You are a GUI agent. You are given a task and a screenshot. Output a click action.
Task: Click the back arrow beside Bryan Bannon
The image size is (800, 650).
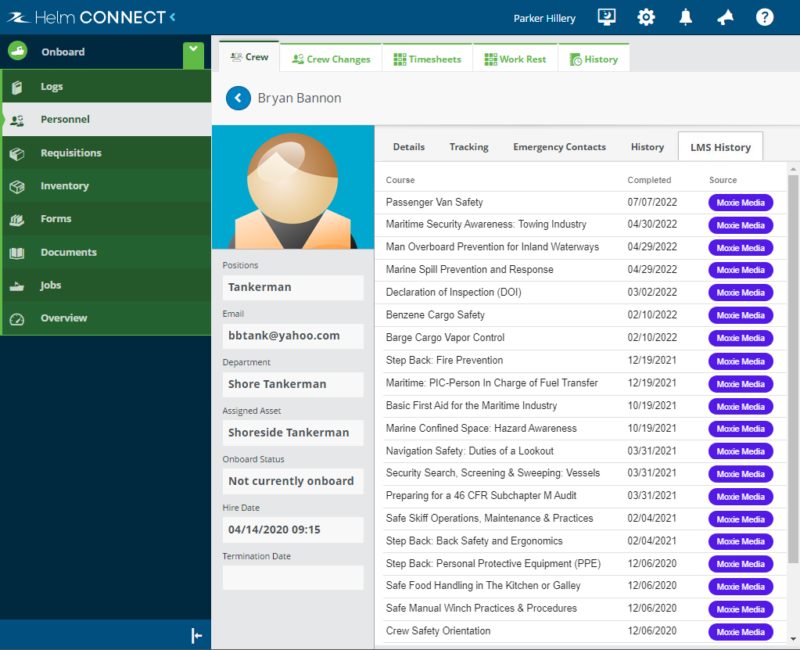click(238, 98)
